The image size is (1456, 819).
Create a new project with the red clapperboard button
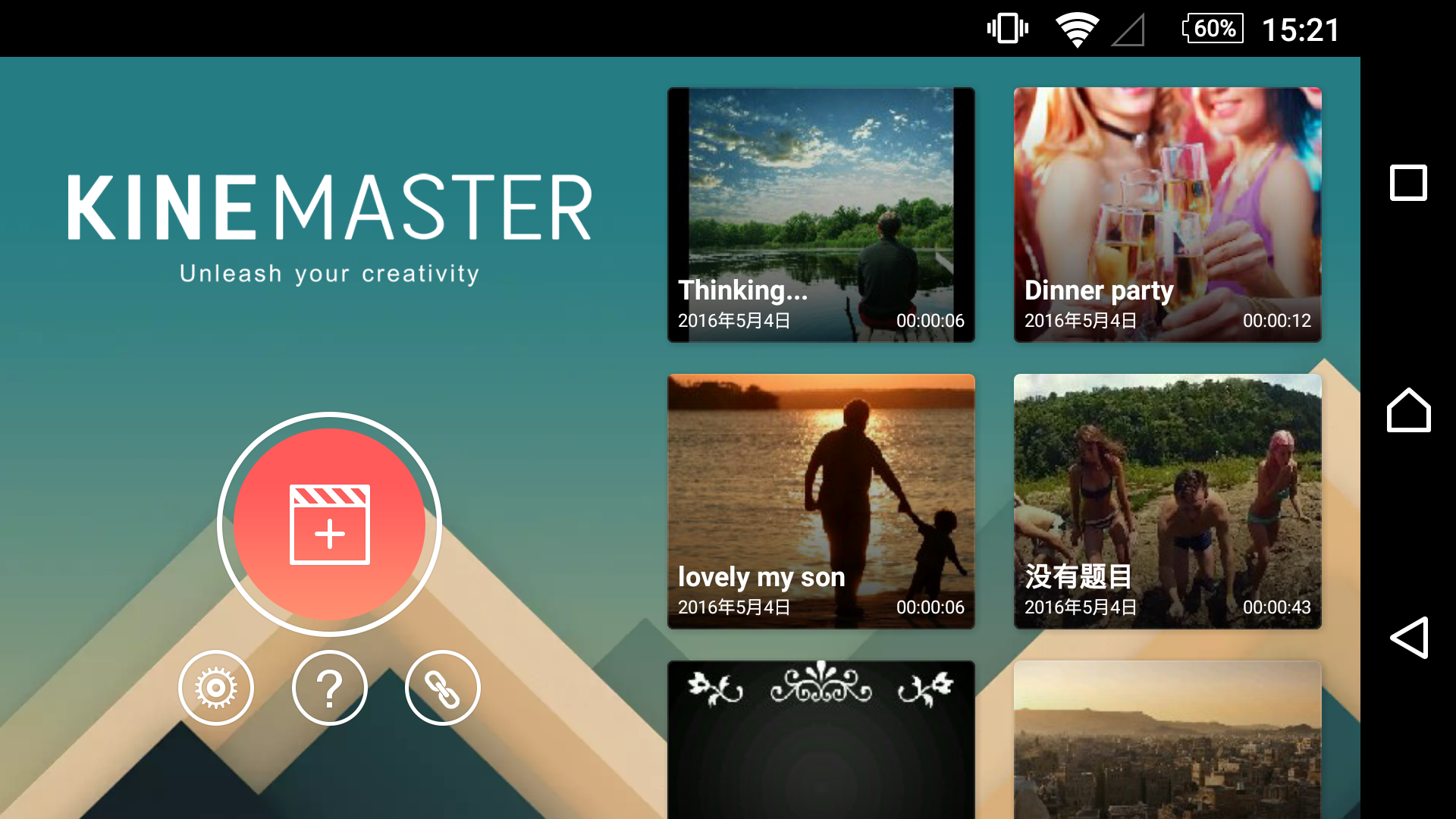[329, 524]
